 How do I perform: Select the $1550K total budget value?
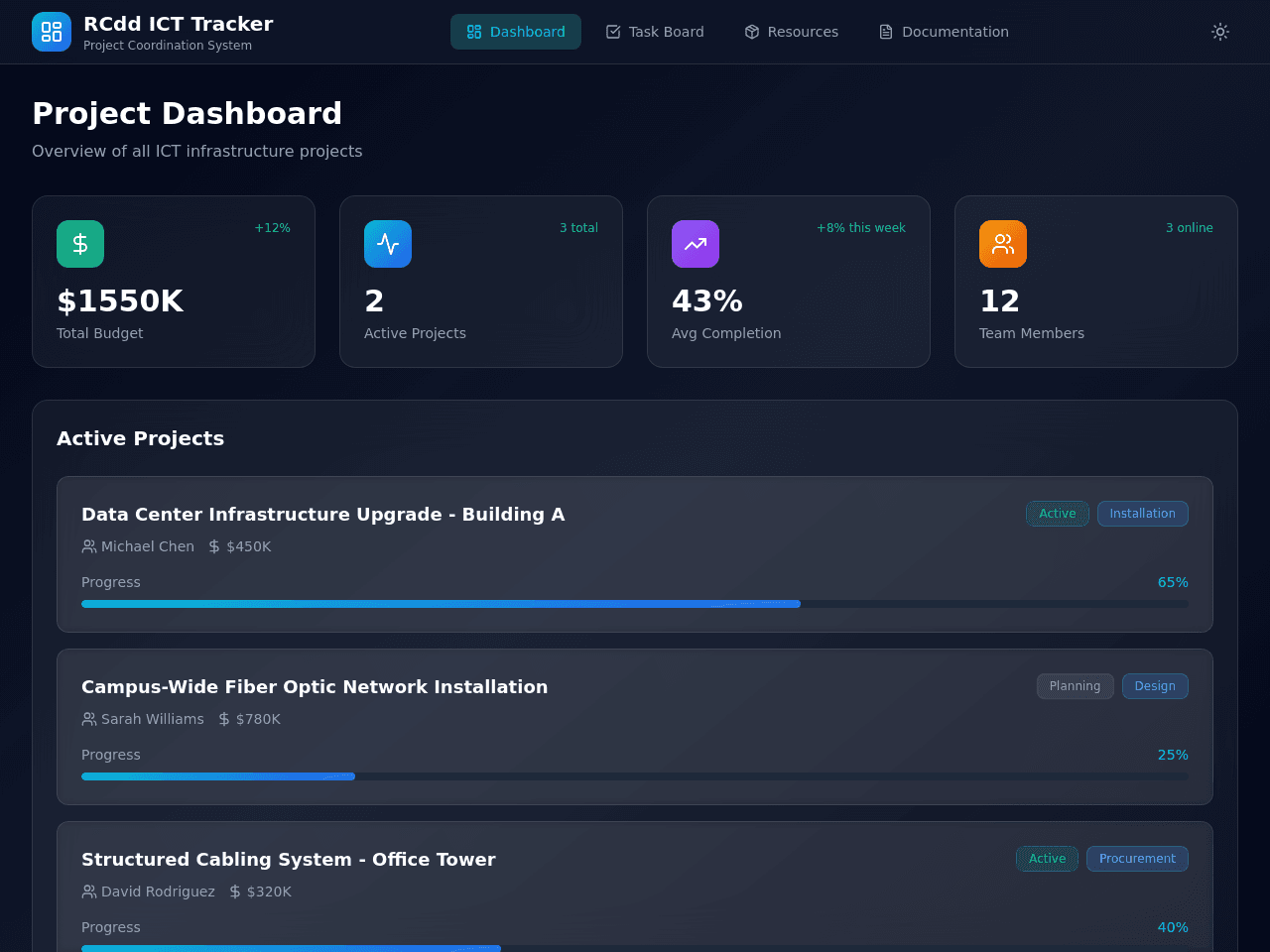(x=120, y=300)
